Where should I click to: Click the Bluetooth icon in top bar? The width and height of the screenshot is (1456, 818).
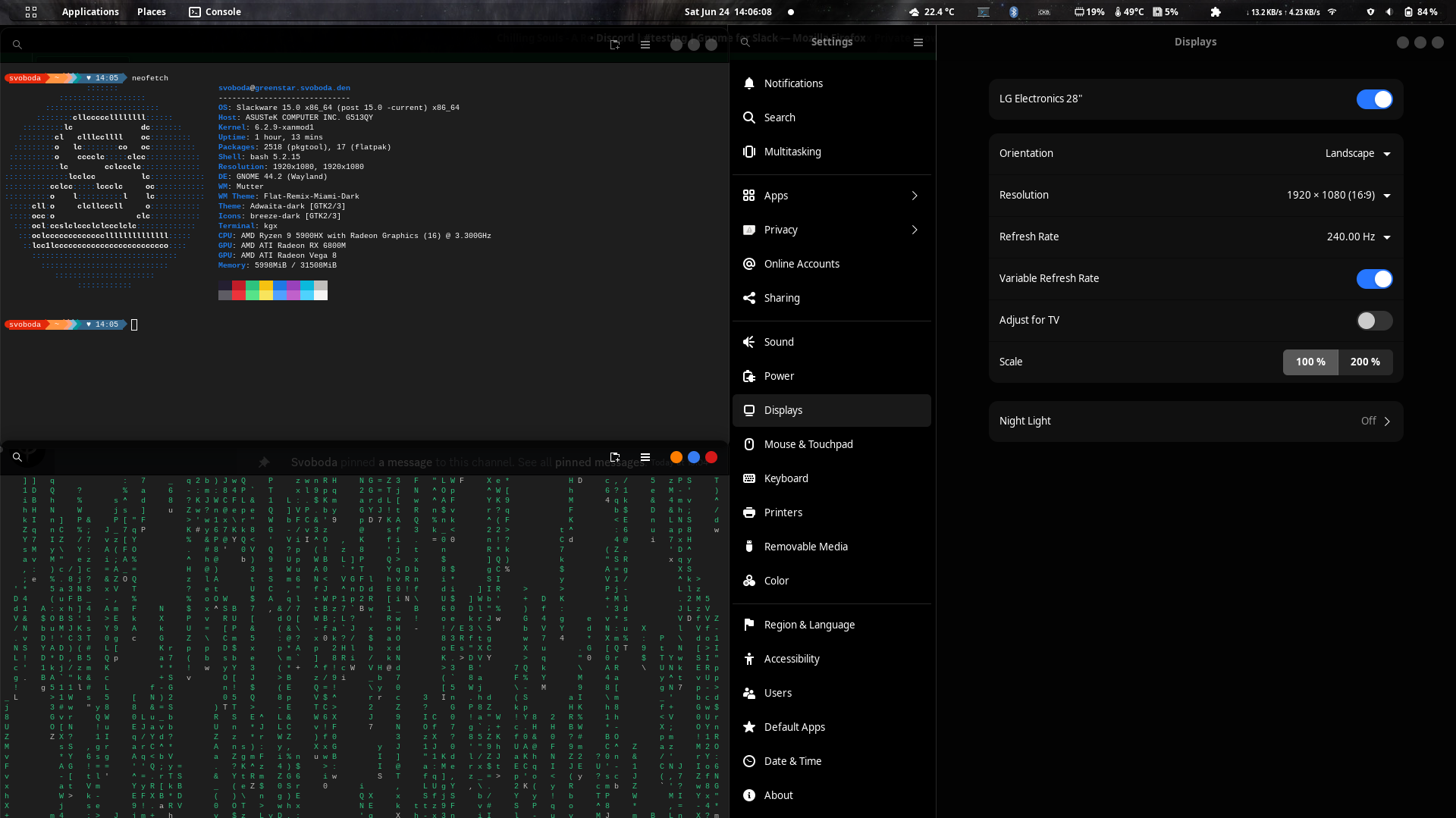1013,12
